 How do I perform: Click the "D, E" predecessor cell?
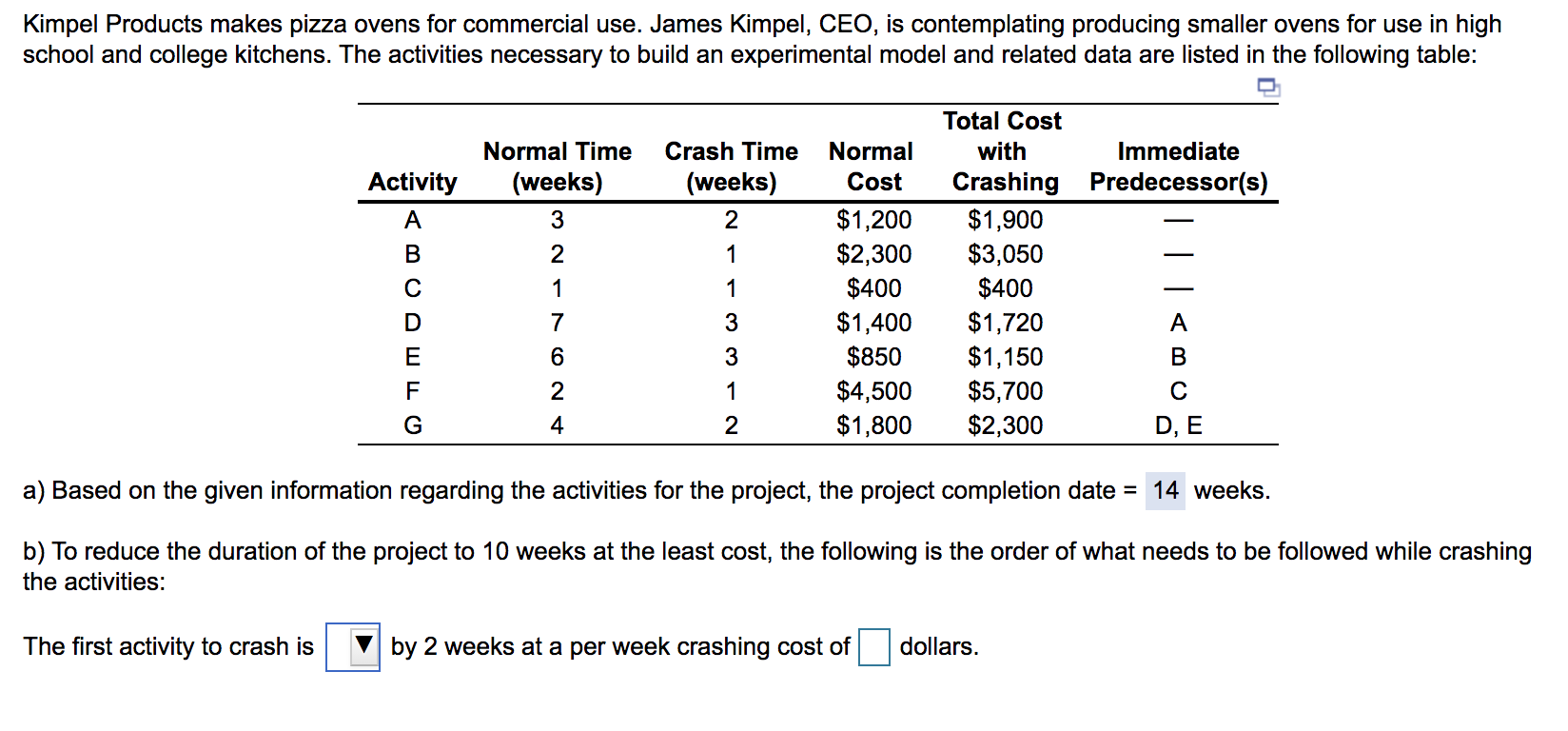pyautogui.click(x=1178, y=425)
